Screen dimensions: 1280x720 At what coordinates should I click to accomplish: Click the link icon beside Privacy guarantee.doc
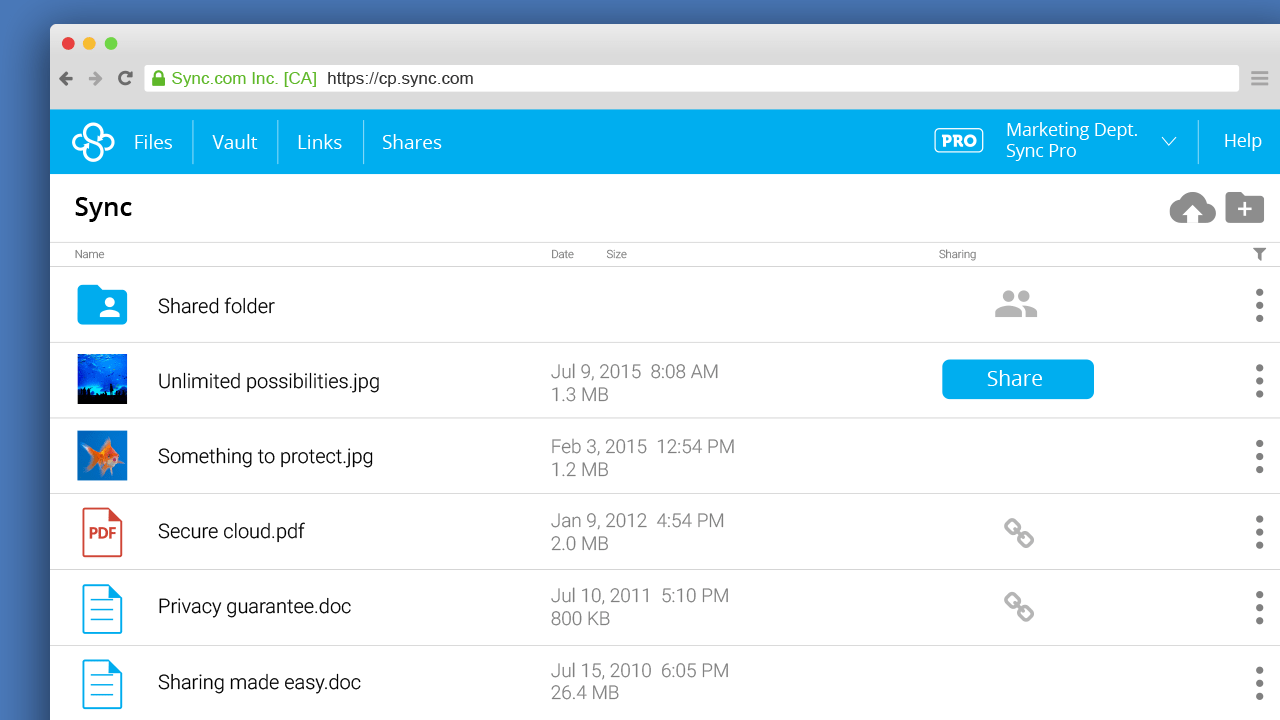1018,606
